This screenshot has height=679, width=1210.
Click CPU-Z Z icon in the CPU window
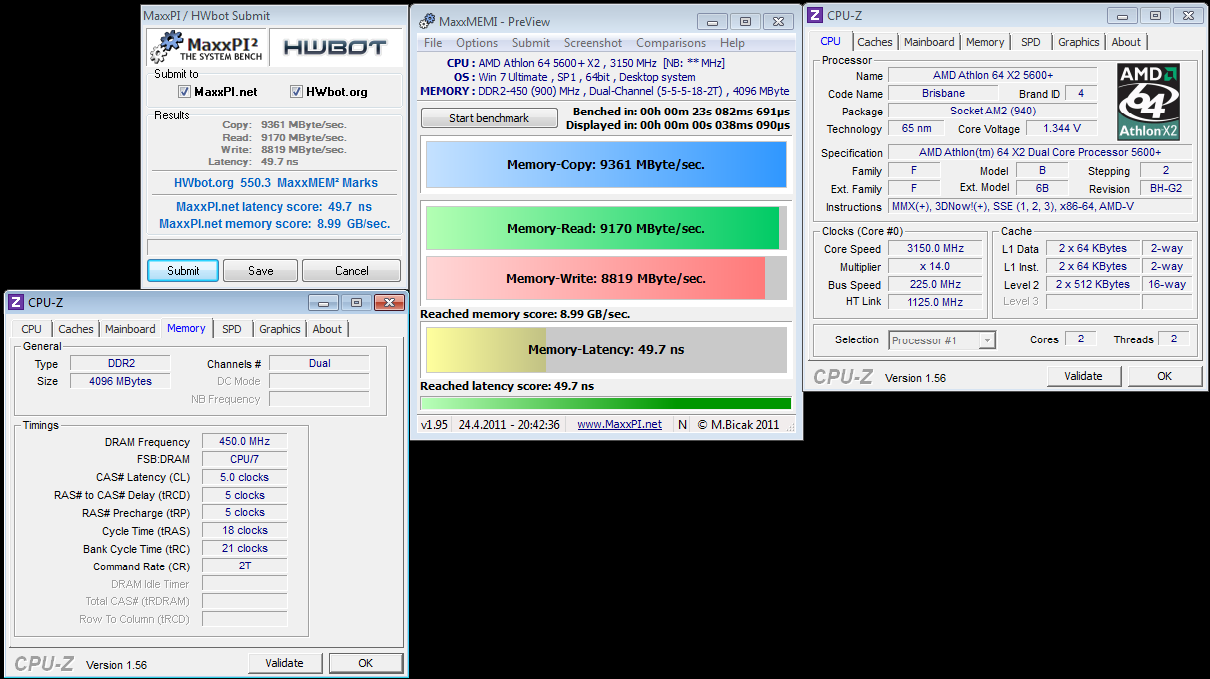click(x=815, y=15)
